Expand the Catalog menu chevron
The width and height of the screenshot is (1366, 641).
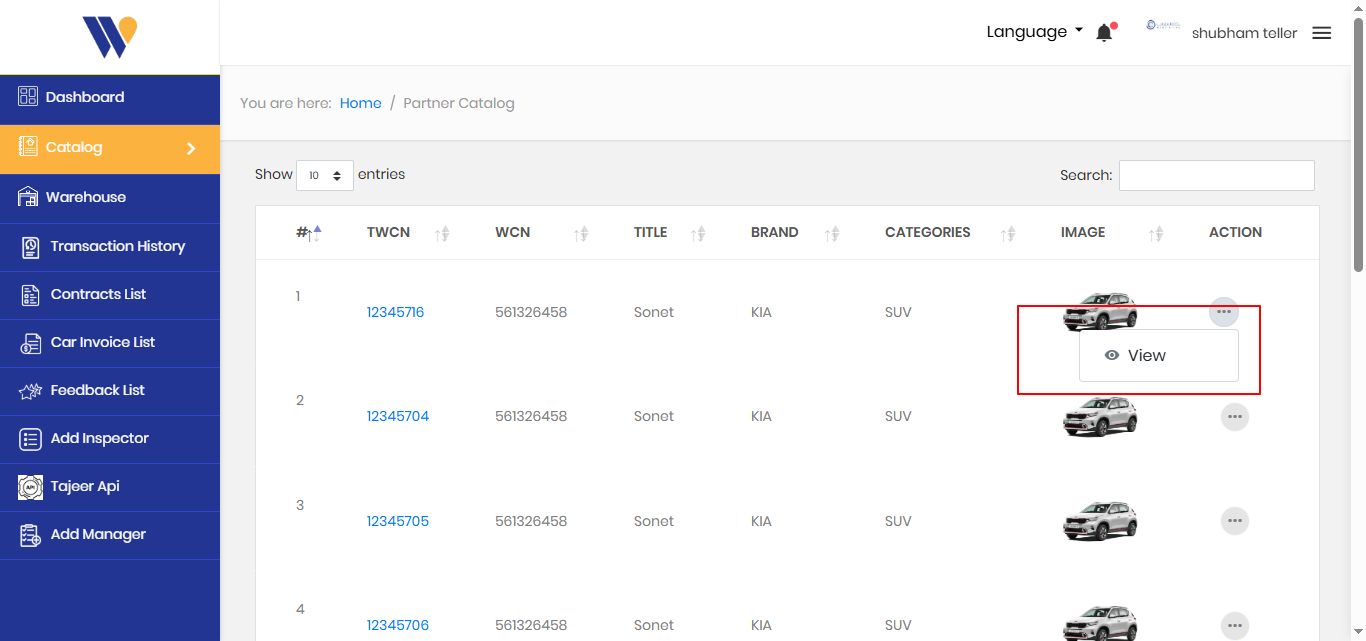(191, 148)
